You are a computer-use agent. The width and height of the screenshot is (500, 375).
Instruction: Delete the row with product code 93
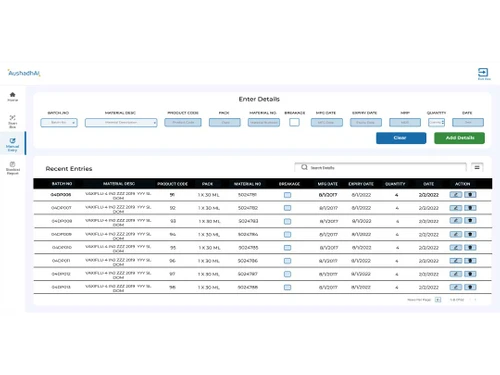coord(470,221)
